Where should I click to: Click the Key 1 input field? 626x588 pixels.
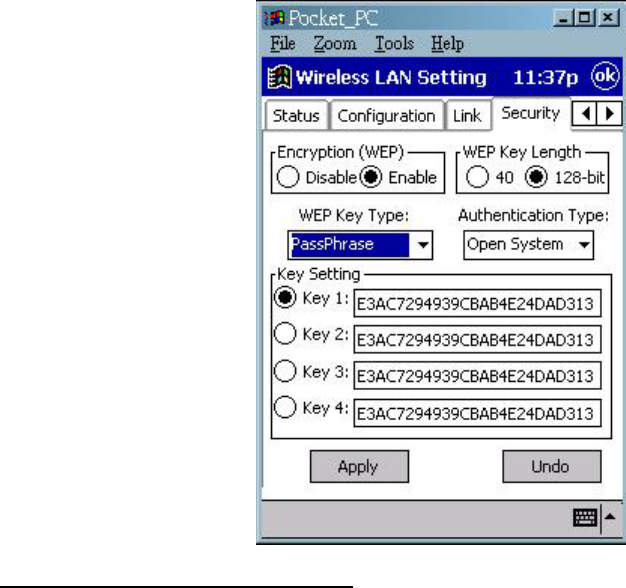(477, 303)
